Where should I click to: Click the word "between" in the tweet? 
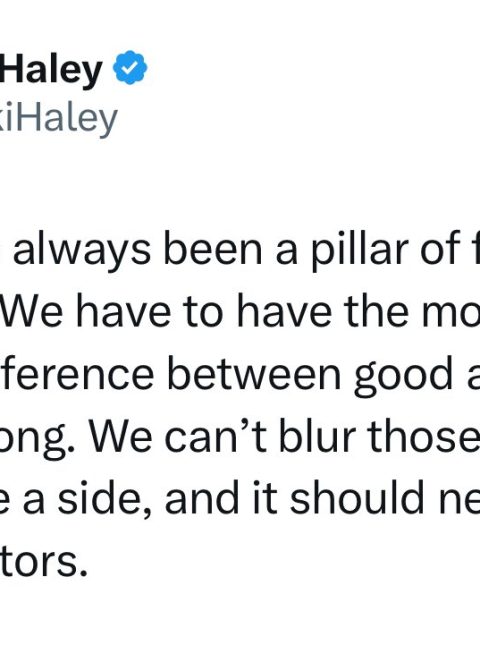(255, 374)
